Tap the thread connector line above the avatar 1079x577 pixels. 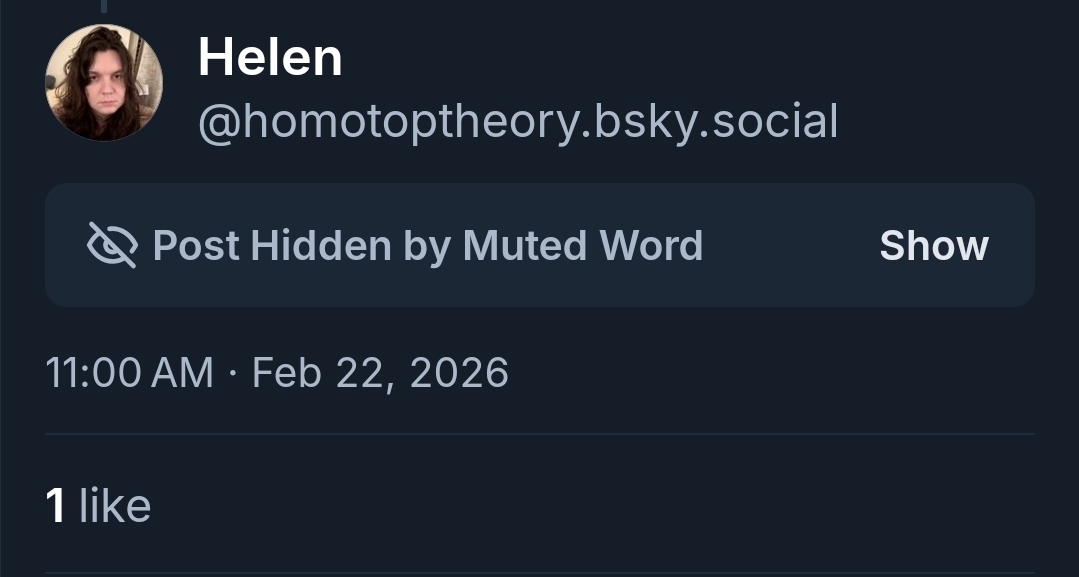tap(103, 7)
